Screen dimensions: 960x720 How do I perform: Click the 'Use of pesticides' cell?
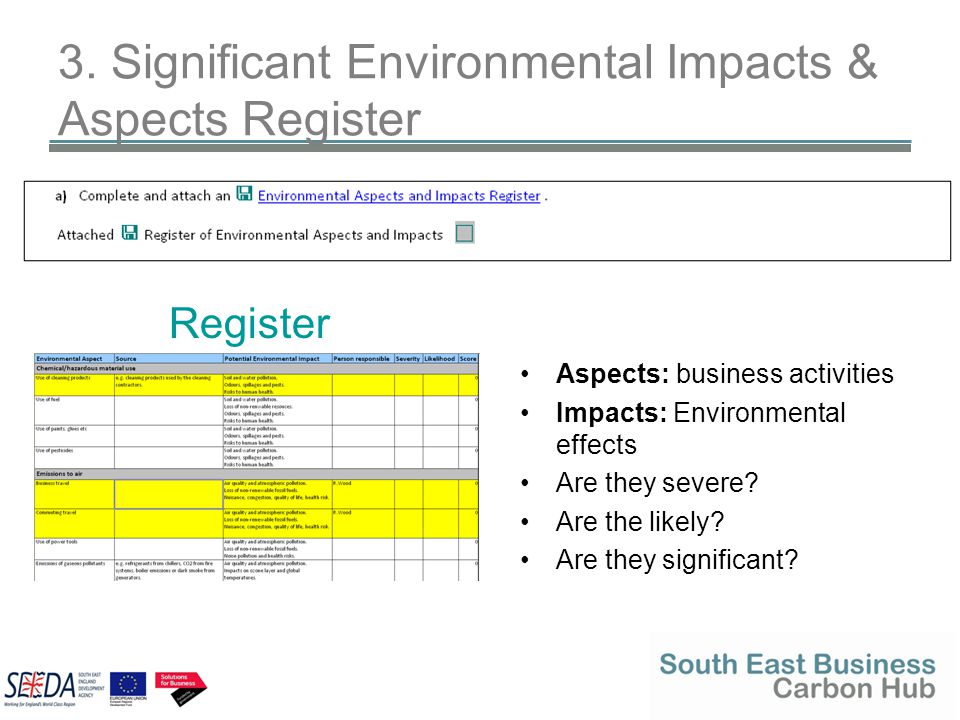pyautogui.click(x=74, y=457)
